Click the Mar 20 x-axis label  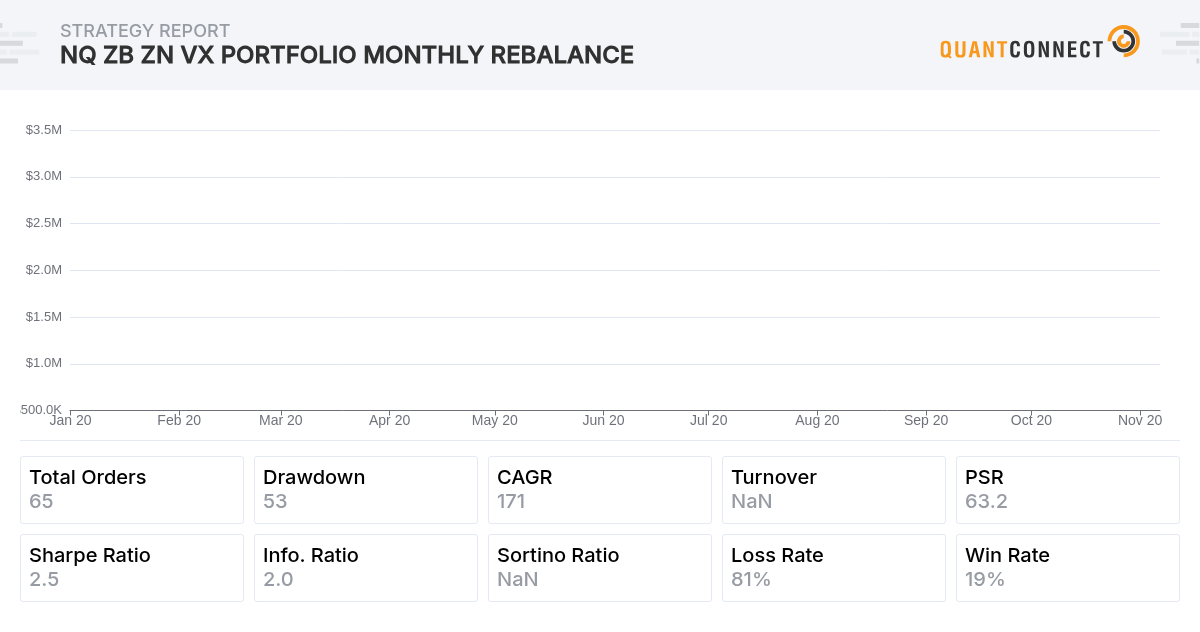click(281, 420)
